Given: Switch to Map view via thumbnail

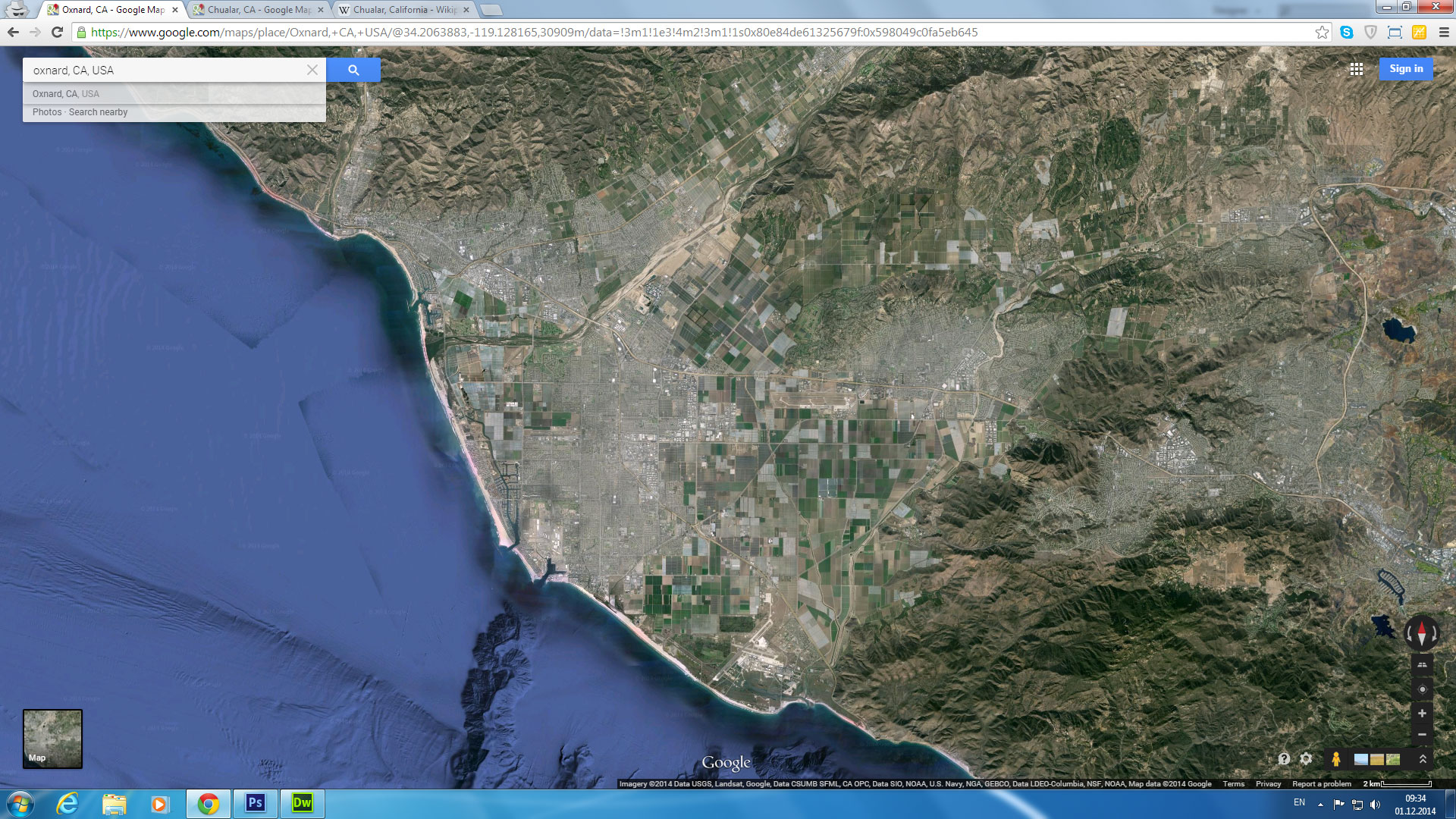Looking at the screenshot, I should [x=52, y=739].
